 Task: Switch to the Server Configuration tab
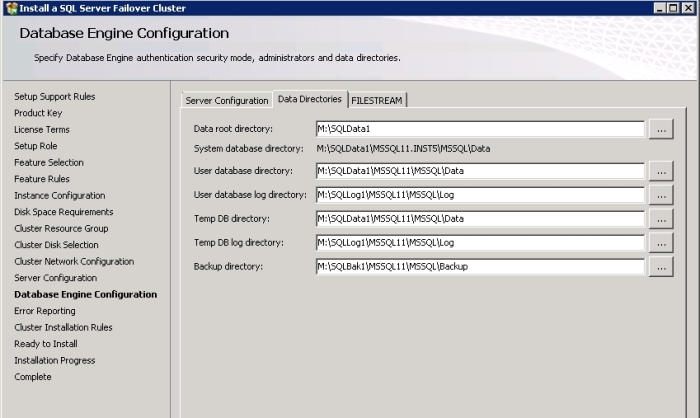pyautogui.click(x=227, y=100)
